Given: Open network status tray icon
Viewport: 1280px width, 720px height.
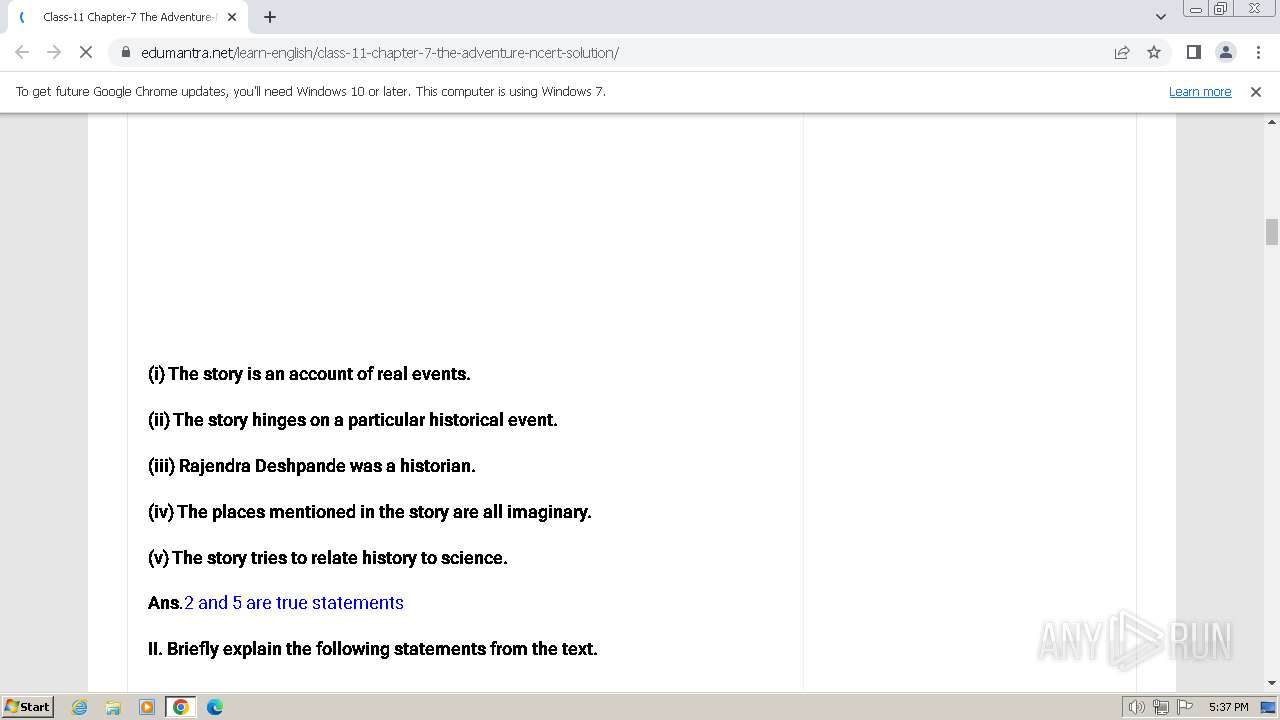Looking at the screenshot, I should pyautogui.click(x=1161, y=707).
